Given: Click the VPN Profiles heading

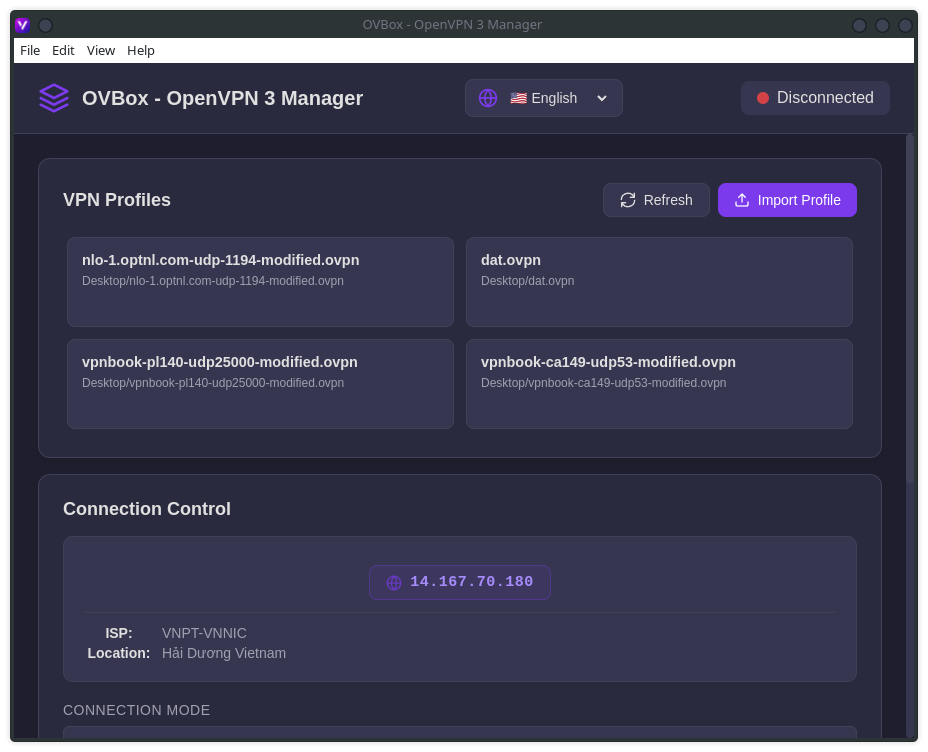Looking at the screenshot, I should click(x=117, y=200).
